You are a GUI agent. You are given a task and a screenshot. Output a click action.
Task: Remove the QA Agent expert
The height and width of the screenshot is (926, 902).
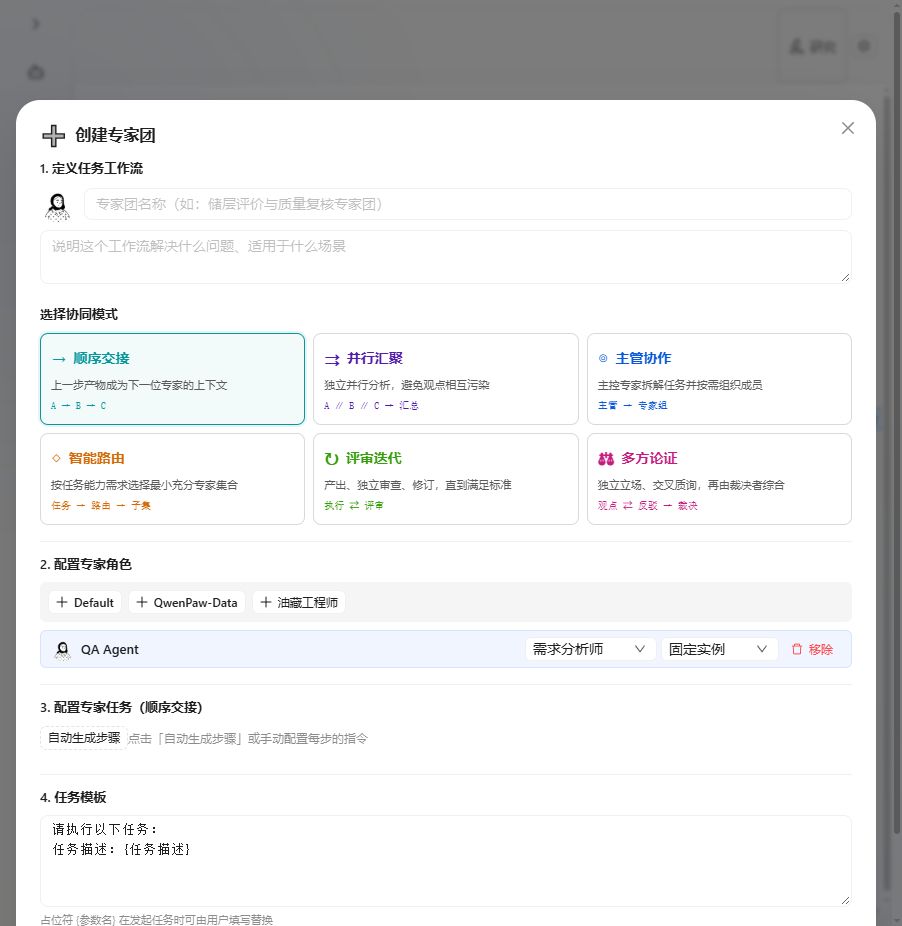point(813,650)
